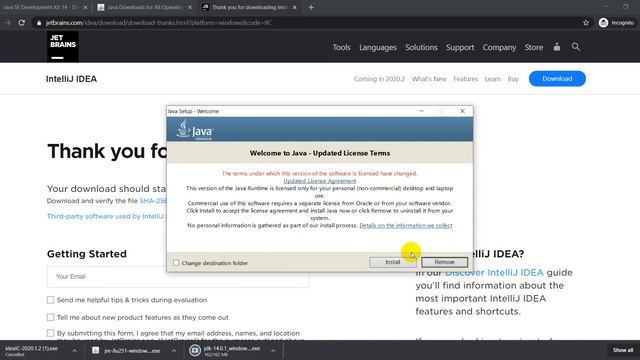The image size is (640, 360).
Task: Open the Buy link
Action: pyautogui.click(x=513, y=79)
